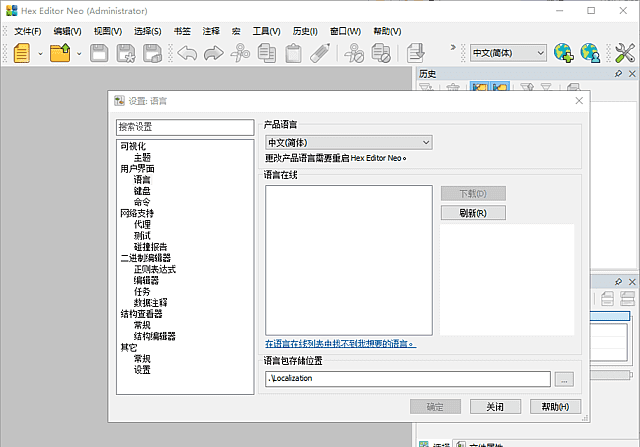Click the 关闭 button in the dialog
This screenshot has height=447, width=640.
[x=495, y=407]
